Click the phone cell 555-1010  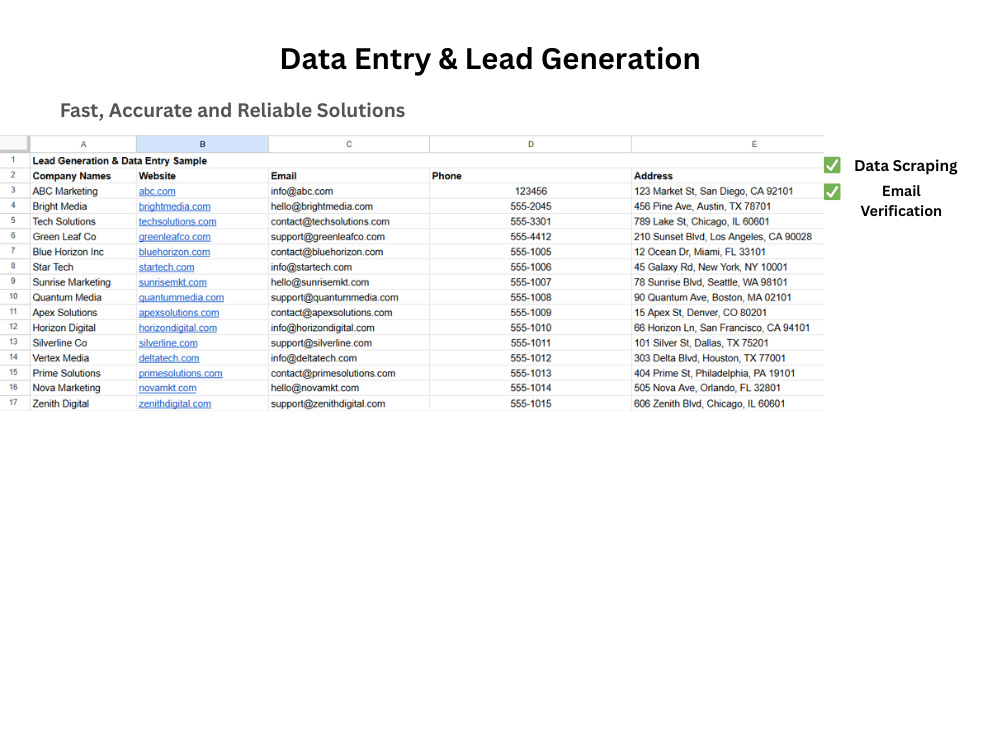click(x=531, y=328)
